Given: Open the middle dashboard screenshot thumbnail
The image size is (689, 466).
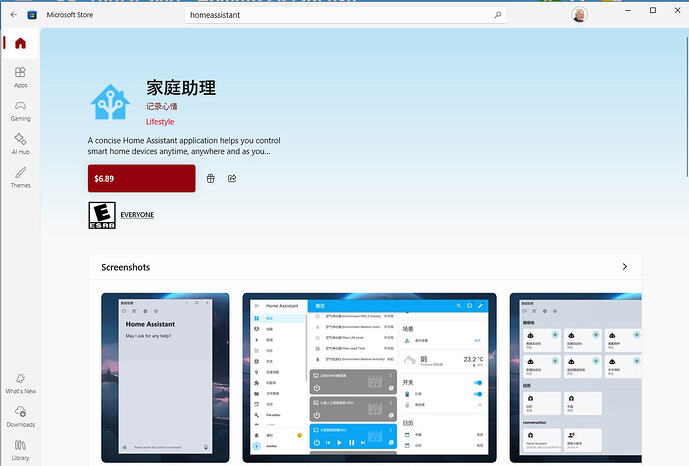Looking at the screenshot, I should [x=370, y=378].
